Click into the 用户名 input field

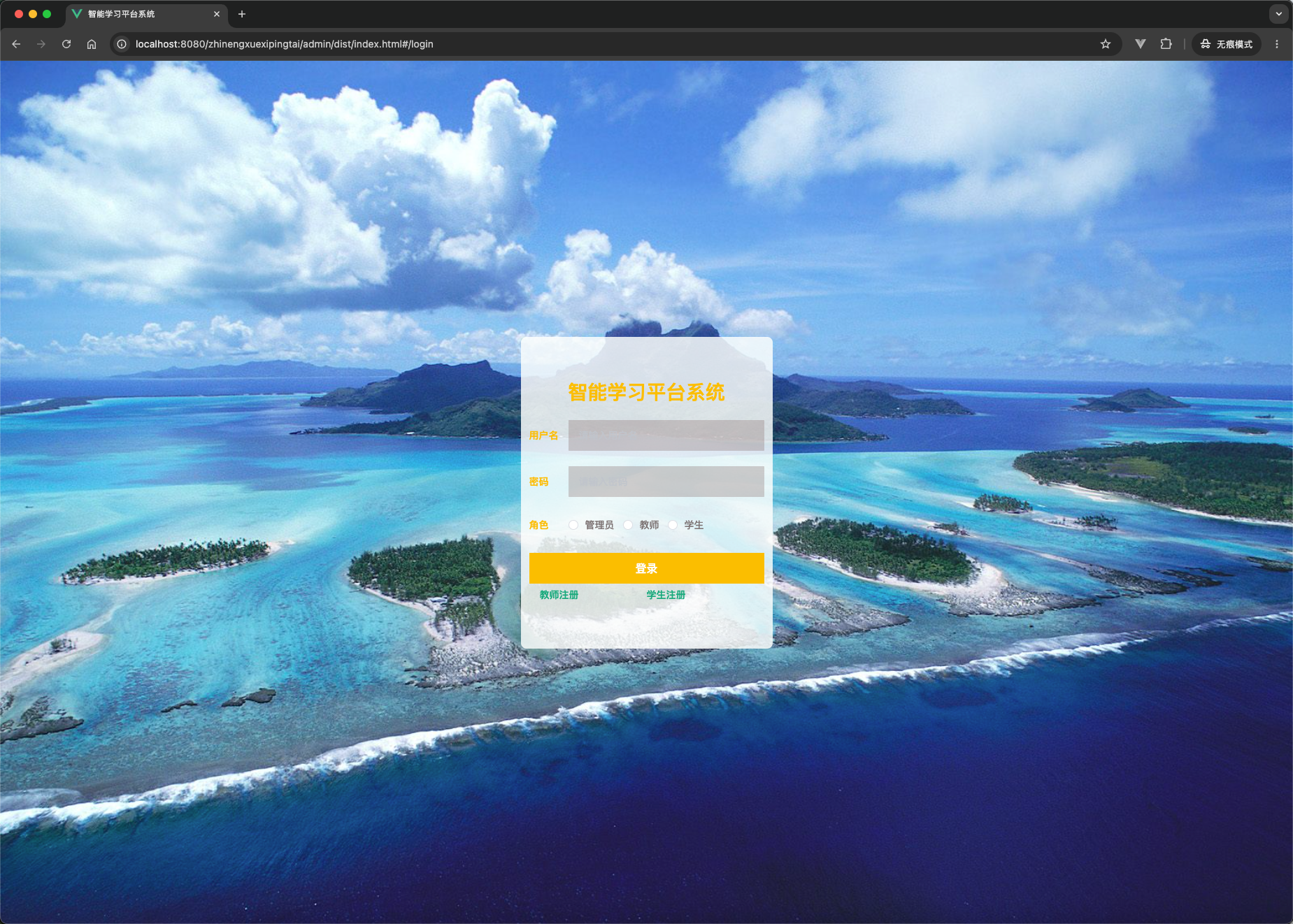666,435
